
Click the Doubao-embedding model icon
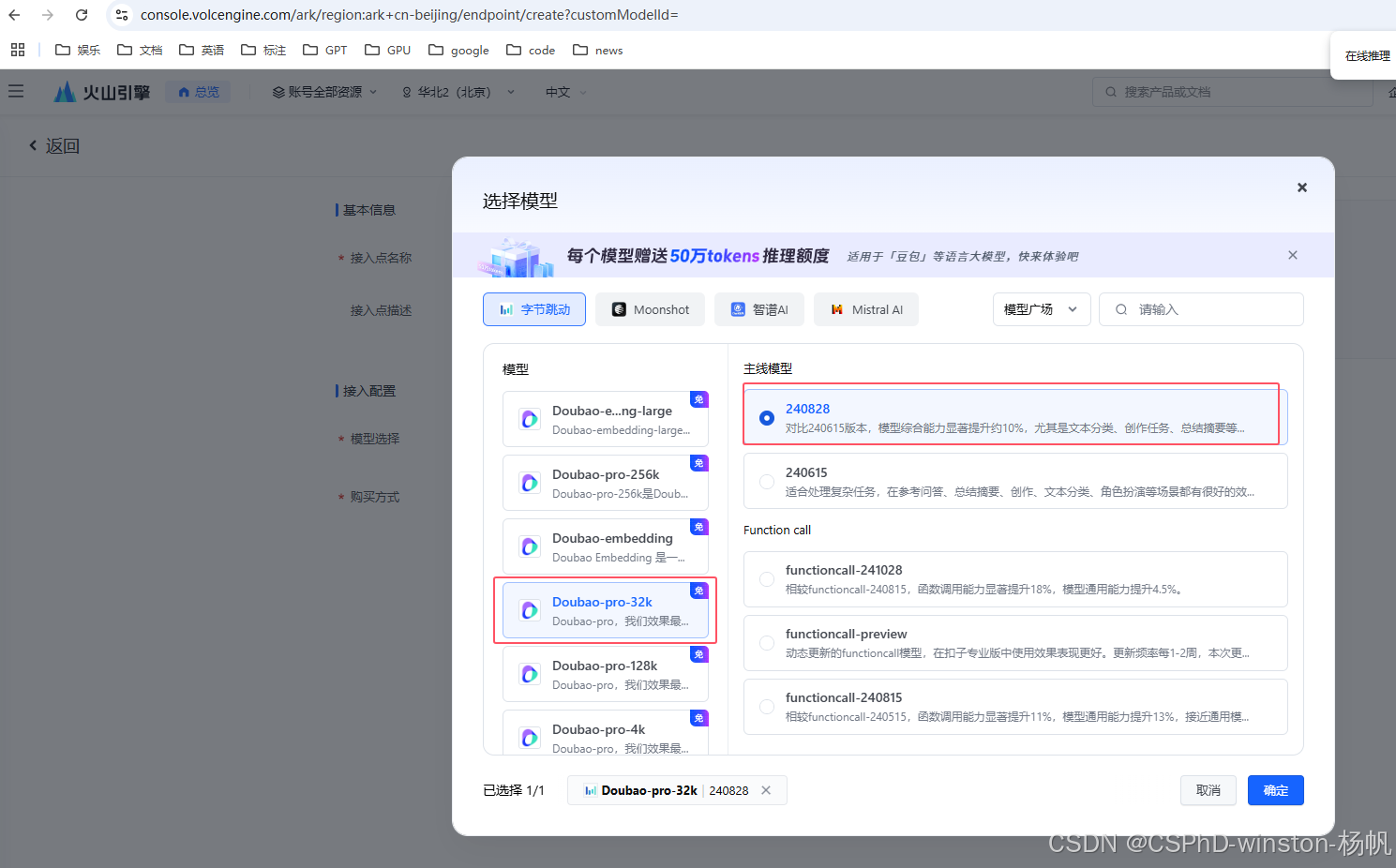[530, 546]
